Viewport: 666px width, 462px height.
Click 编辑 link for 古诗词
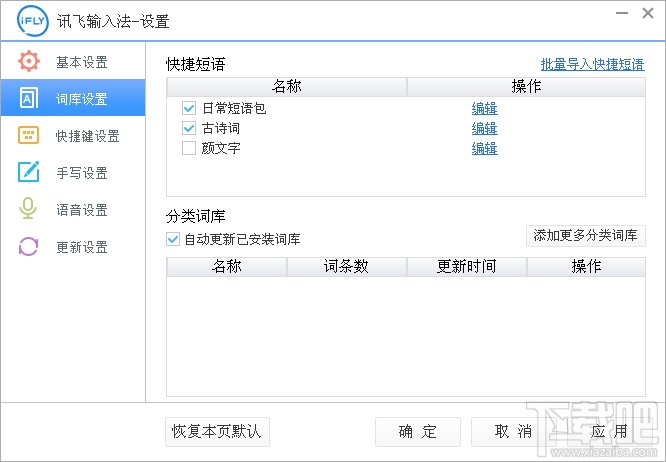pyautogui.click(x=485, y=129)
